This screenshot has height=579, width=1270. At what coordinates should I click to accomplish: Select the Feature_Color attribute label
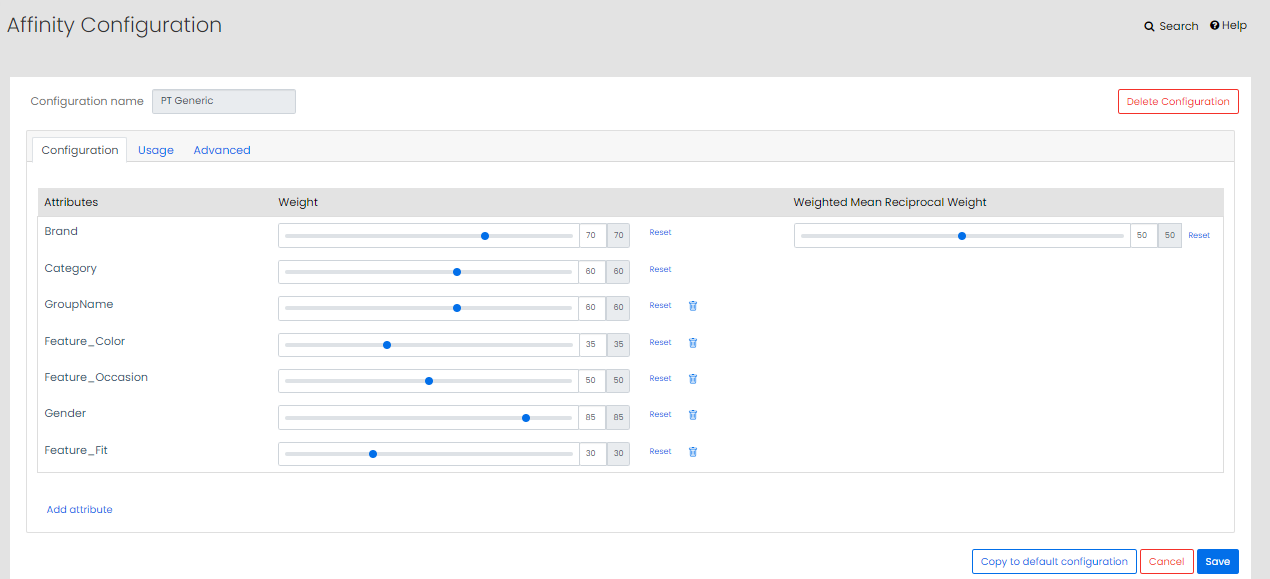[85, 341]
